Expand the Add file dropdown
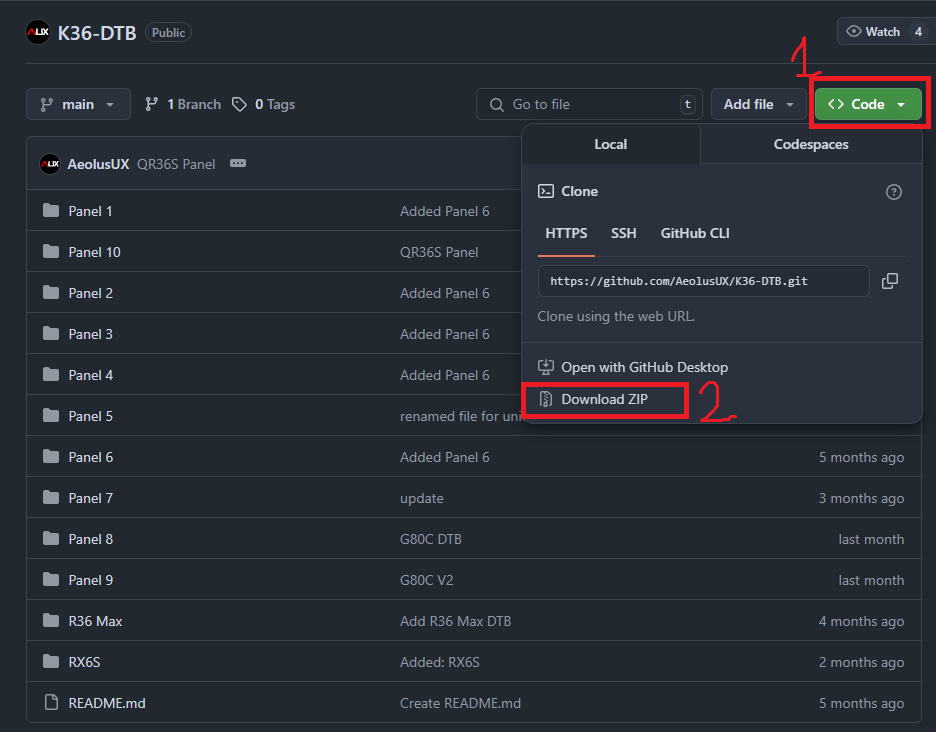Image resolution: width=936 pixels, height=732 pixels. (758, 104)
